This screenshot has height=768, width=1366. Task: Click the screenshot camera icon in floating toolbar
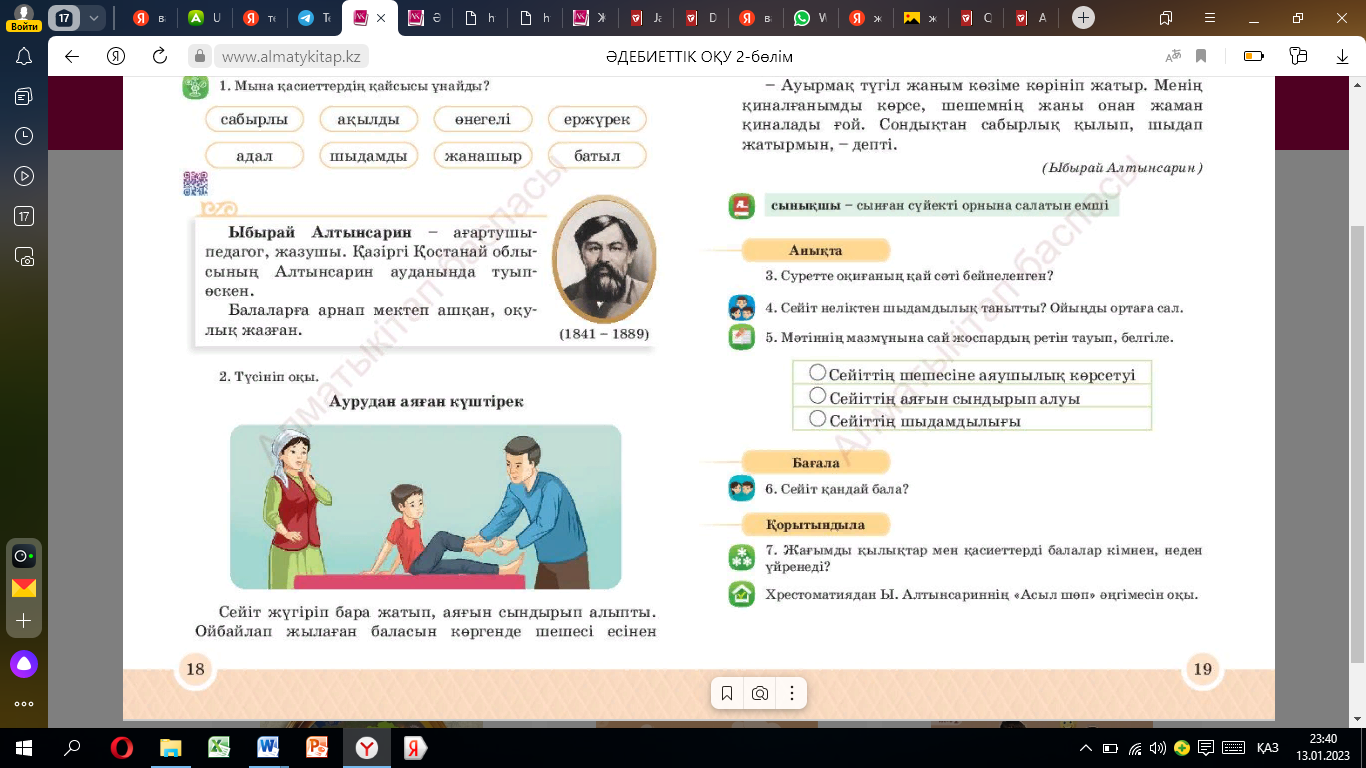pos(760,693)
